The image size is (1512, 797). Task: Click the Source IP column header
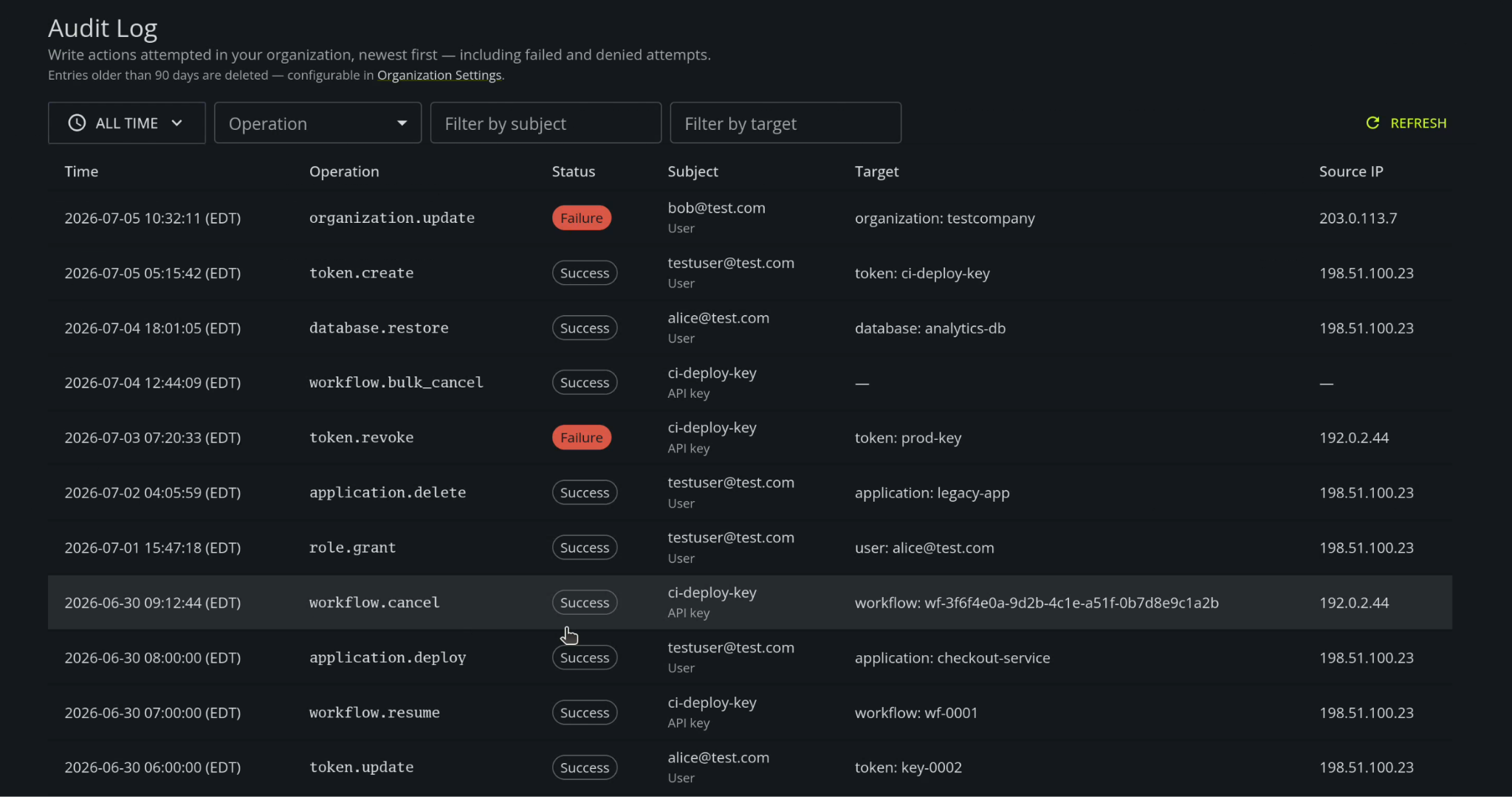(x=1351, y=171)
